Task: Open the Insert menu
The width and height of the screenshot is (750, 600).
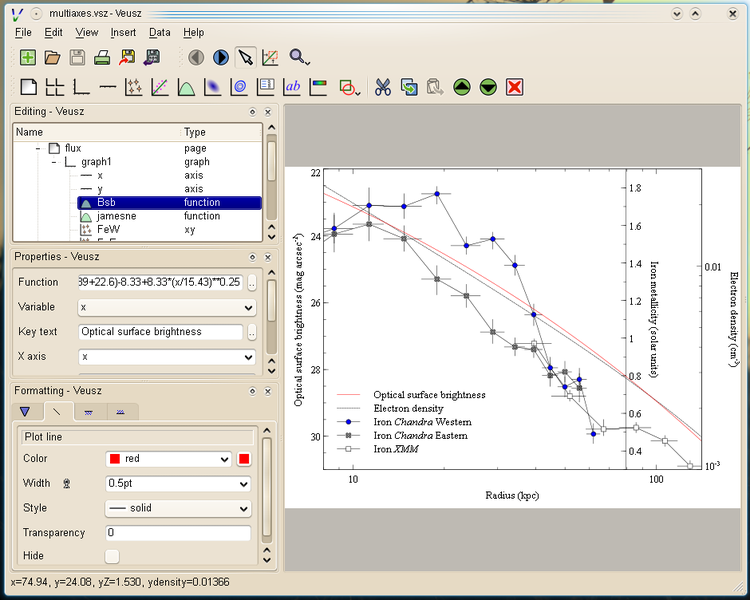Action: [x=123, y=33]
